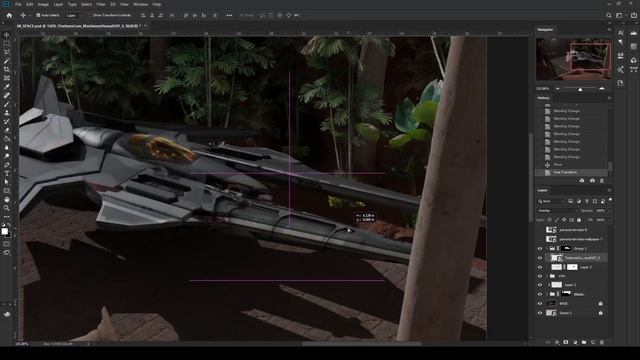The width and height of the screenshot is (640, 360).
Task: Open the search icon at top right
Action: 609,16
